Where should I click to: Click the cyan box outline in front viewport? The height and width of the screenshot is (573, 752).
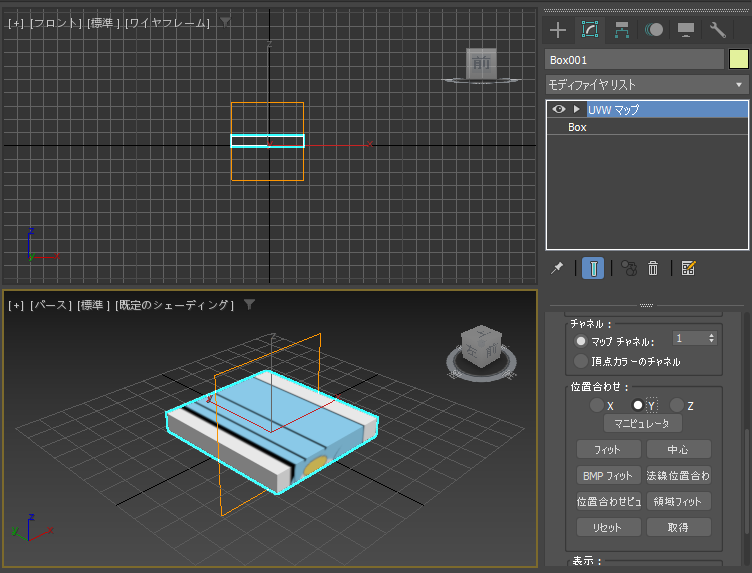coord(268,140)
